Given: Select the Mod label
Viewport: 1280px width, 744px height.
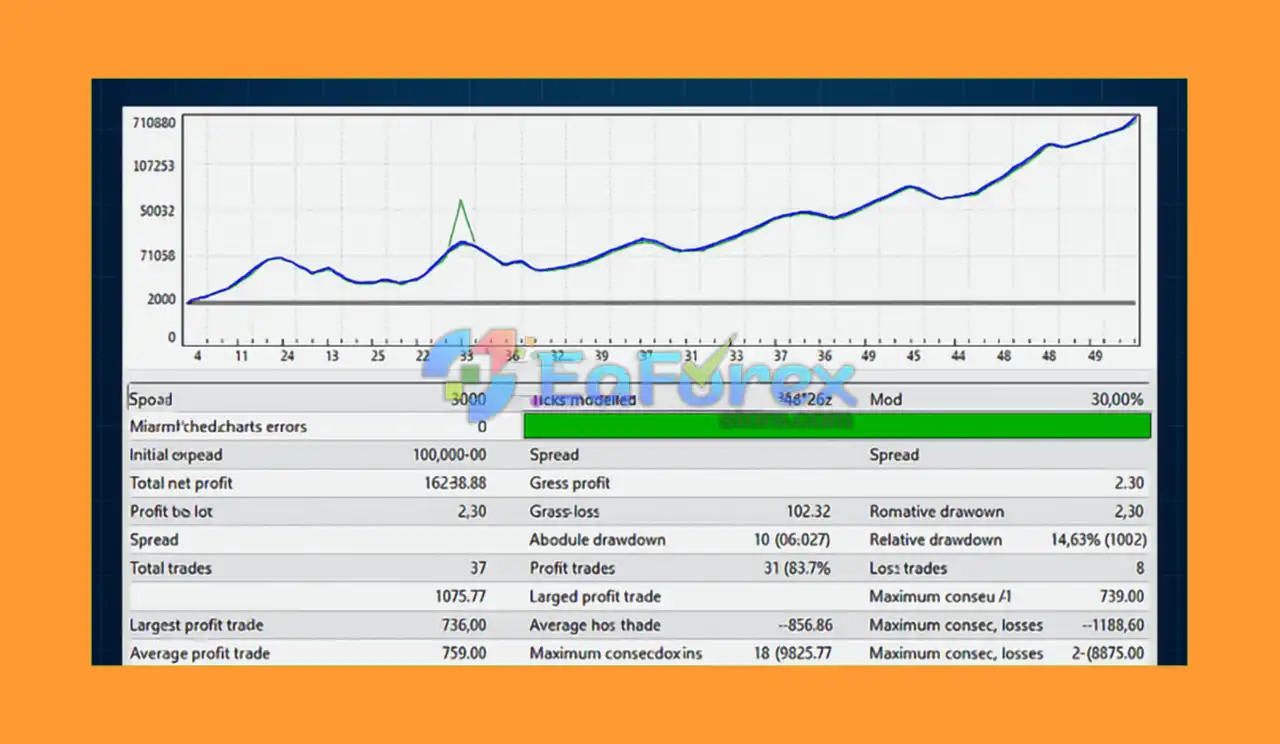Looking at the screenshot, I should click(x=885, y=399).
